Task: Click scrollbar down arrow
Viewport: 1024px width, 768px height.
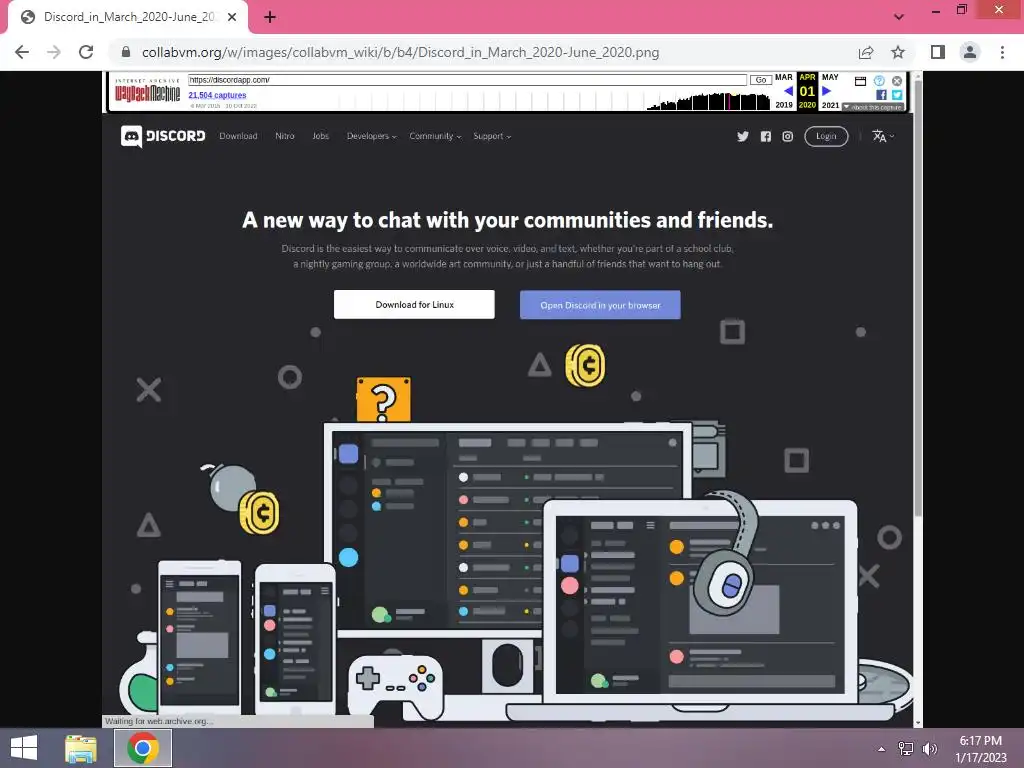Action: point(918,722)
